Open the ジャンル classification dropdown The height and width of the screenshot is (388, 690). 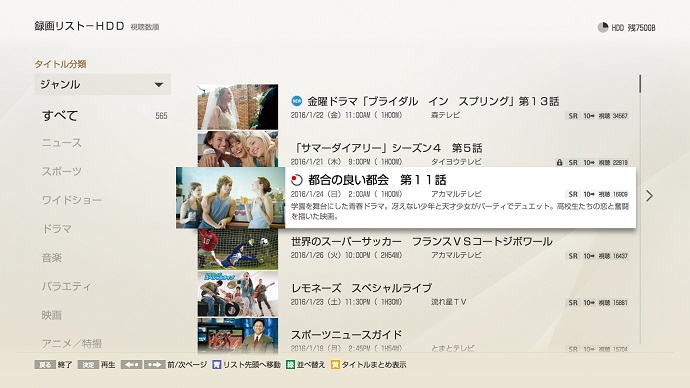point(103,84)
